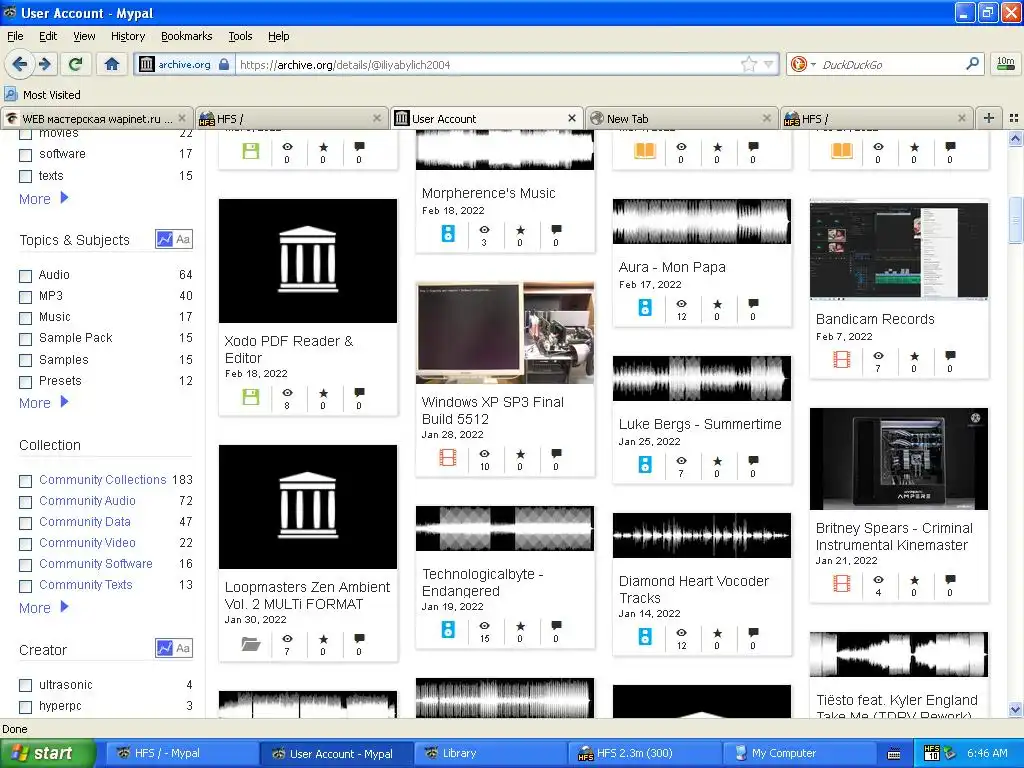Click the list all tabs grid icon
The image size is (1024, 768).
[1014, 118]
